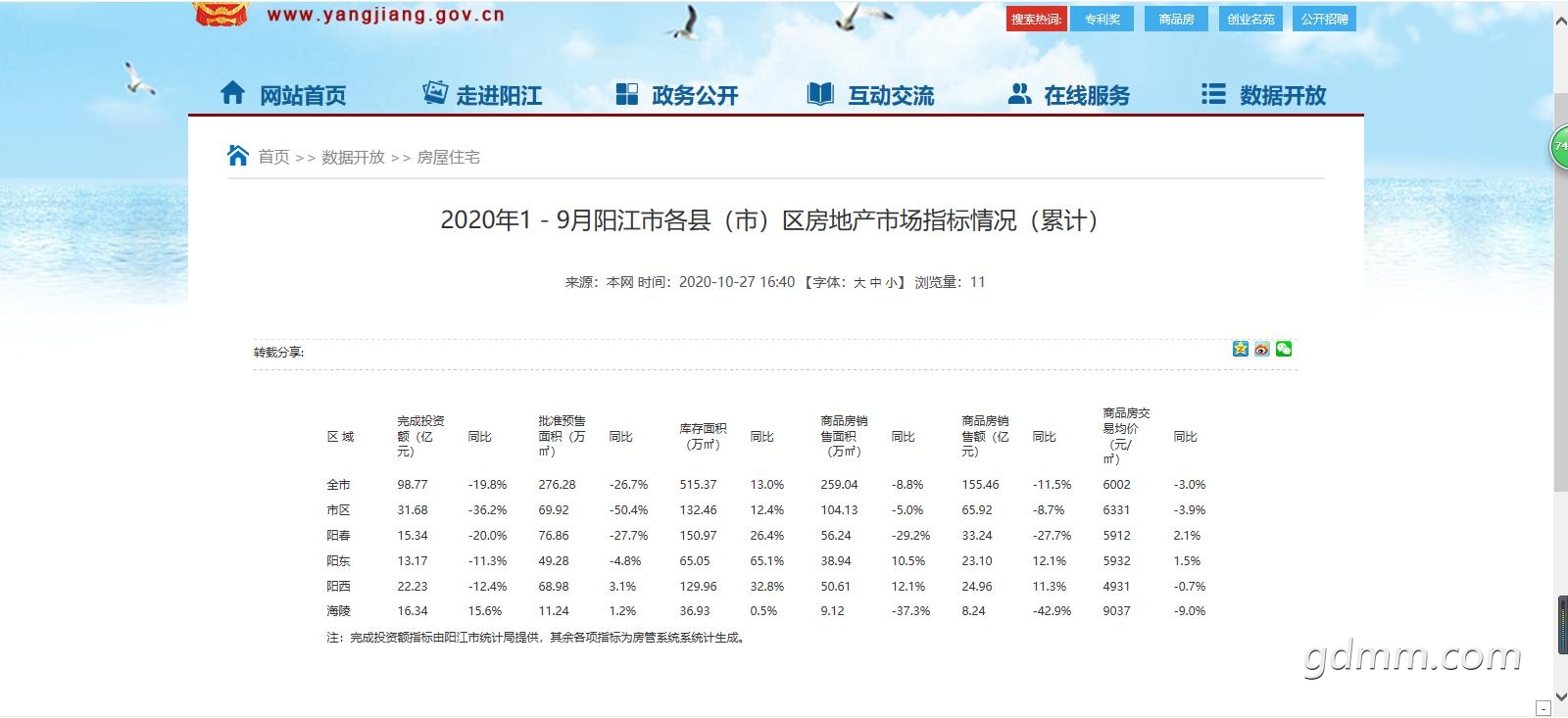
Task: Click the 公开招聘 hot search tag
Action: [1325, 19]
